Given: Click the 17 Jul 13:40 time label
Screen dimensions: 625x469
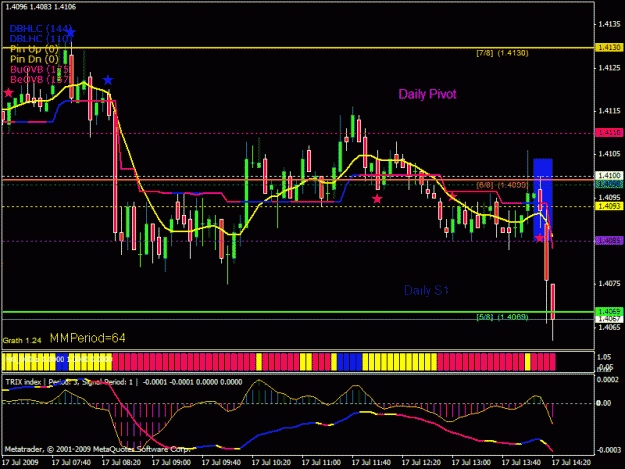Looking at the screenshot, I should [x=521, y=463].
